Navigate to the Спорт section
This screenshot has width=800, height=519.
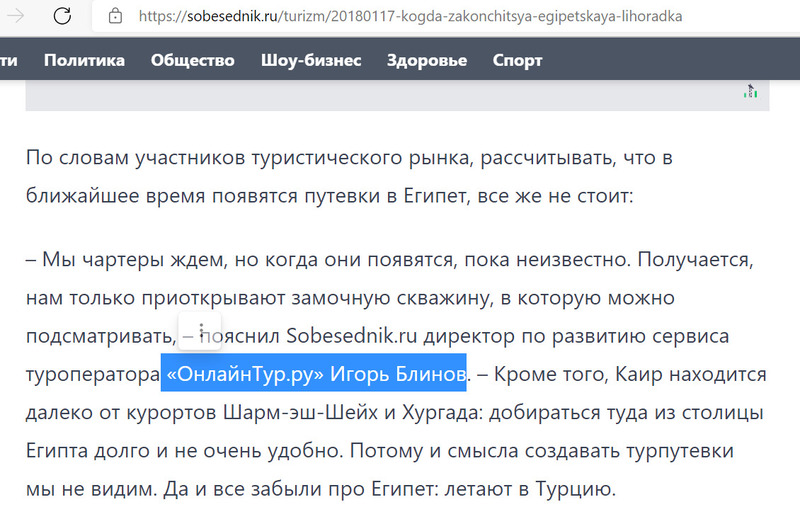click(518, 60)
